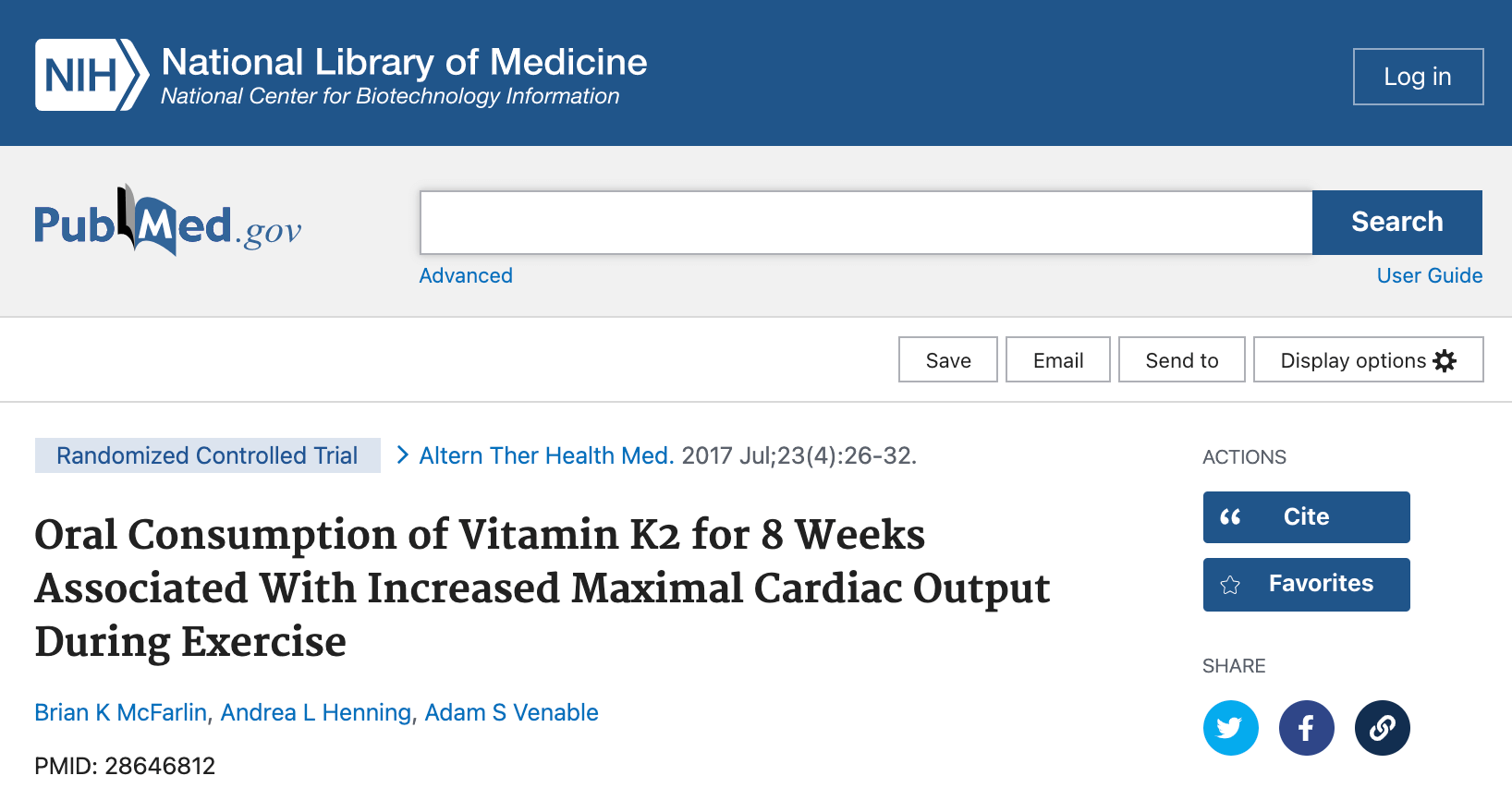Share the article on Facebook

point(1306,728)
